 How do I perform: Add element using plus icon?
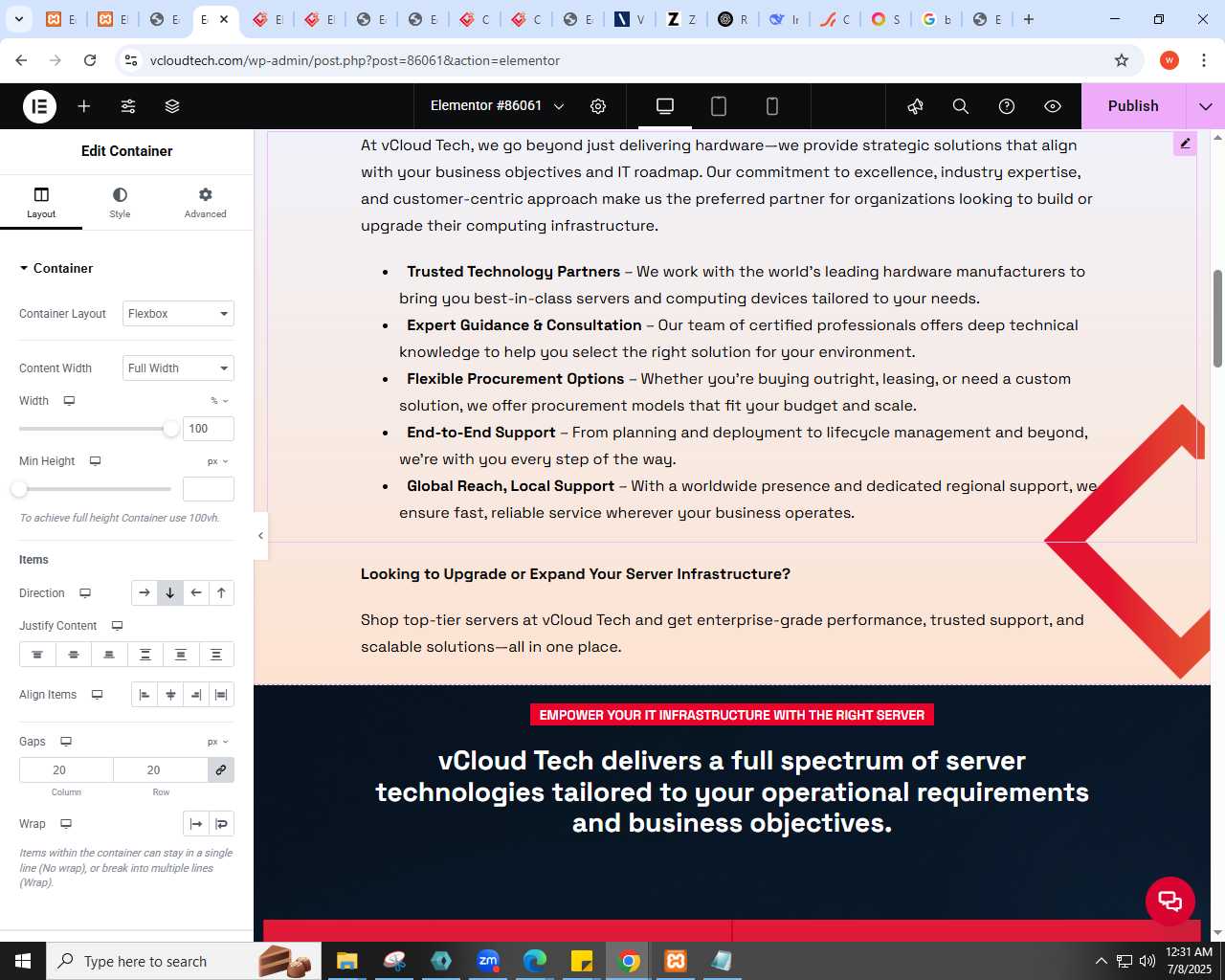click(84, 106)
